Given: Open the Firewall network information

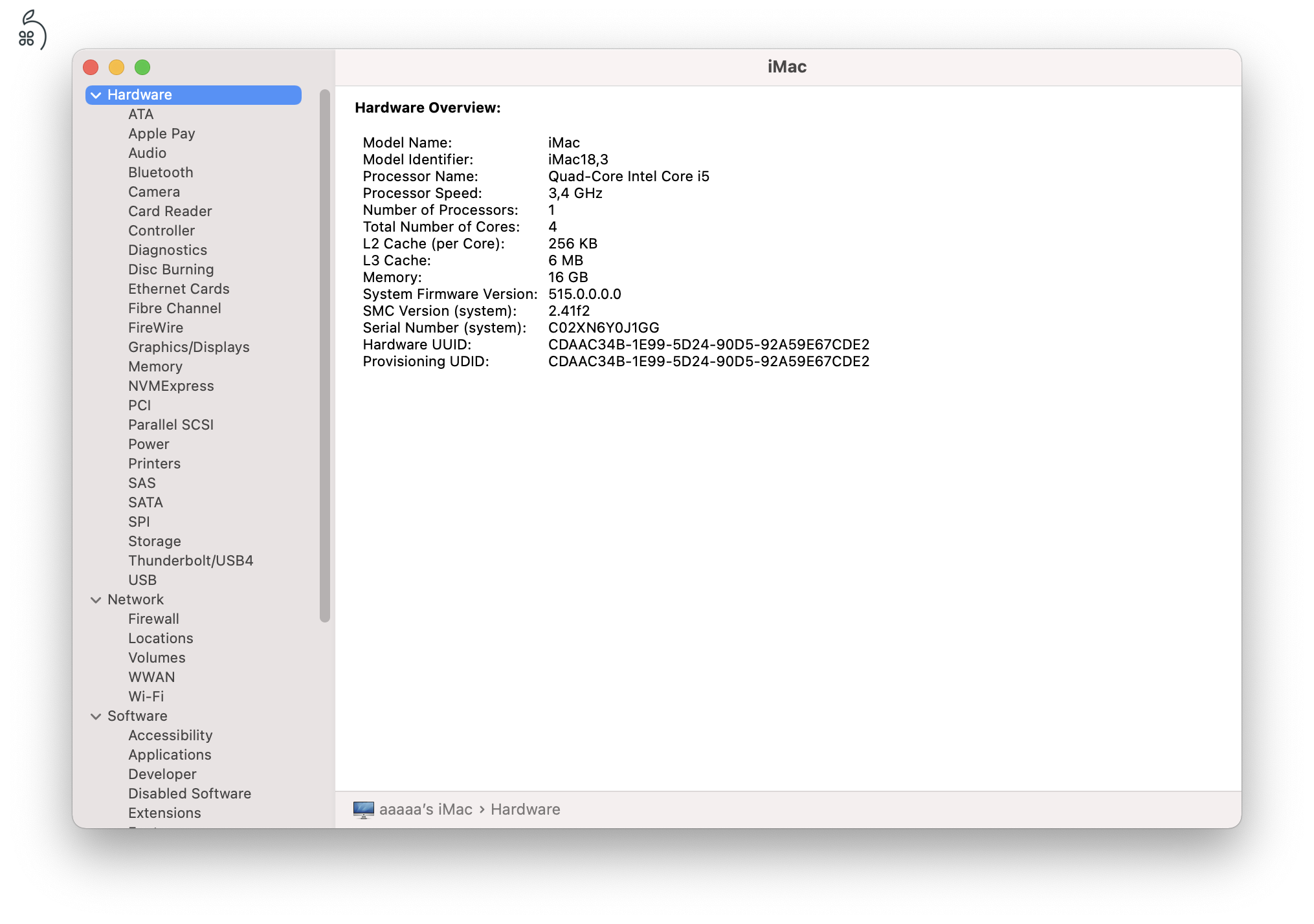Looking at the screenshot, I should (x=153, y=619).
